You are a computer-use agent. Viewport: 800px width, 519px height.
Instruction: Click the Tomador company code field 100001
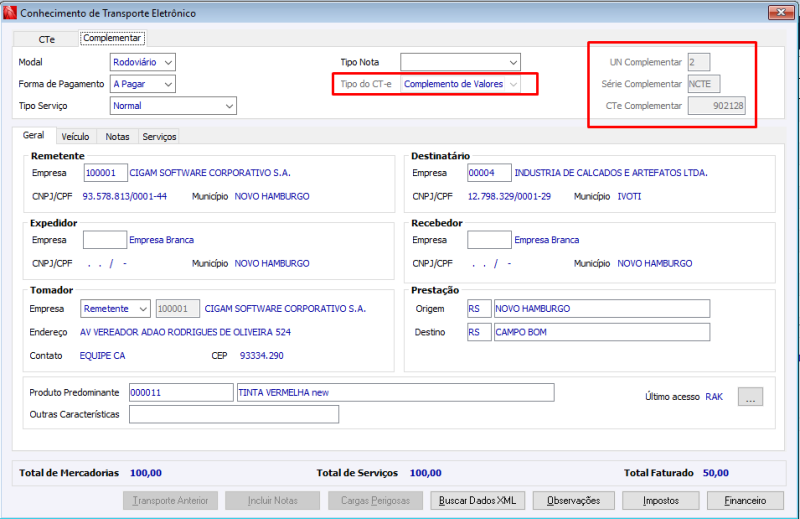coord(178,309)
